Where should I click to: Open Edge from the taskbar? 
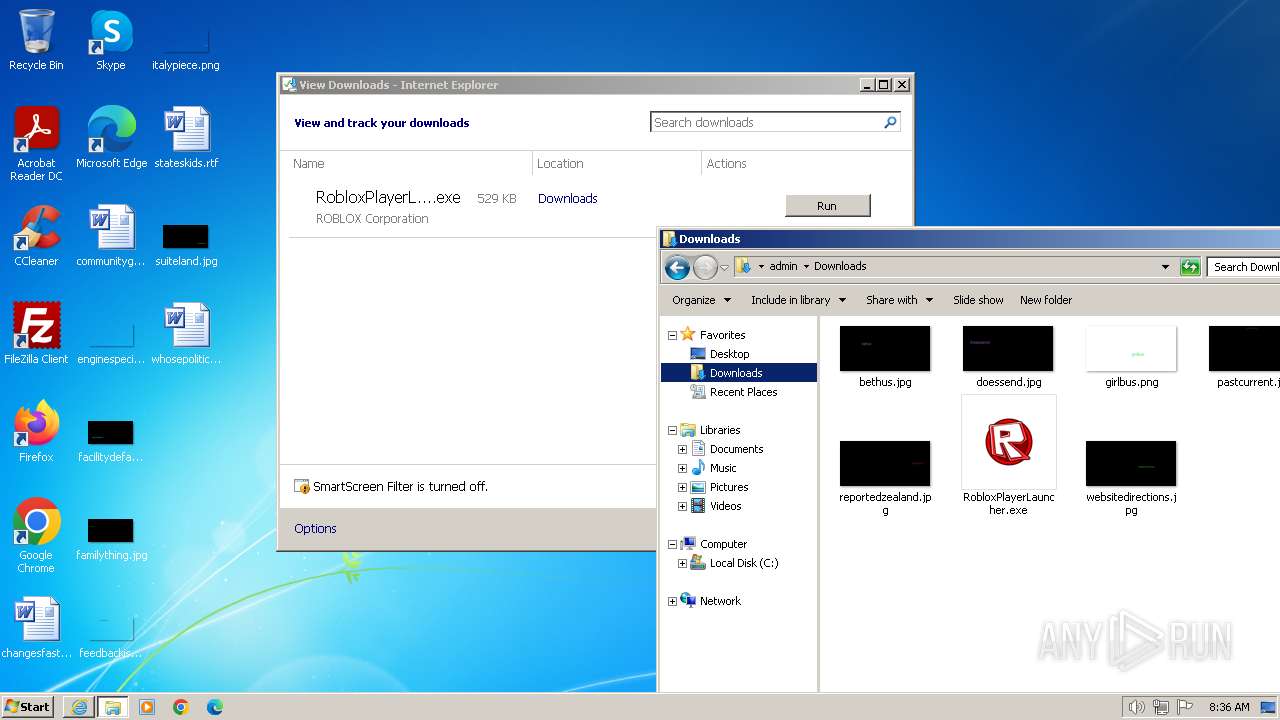pyautogui.click(x=215, y=707)
